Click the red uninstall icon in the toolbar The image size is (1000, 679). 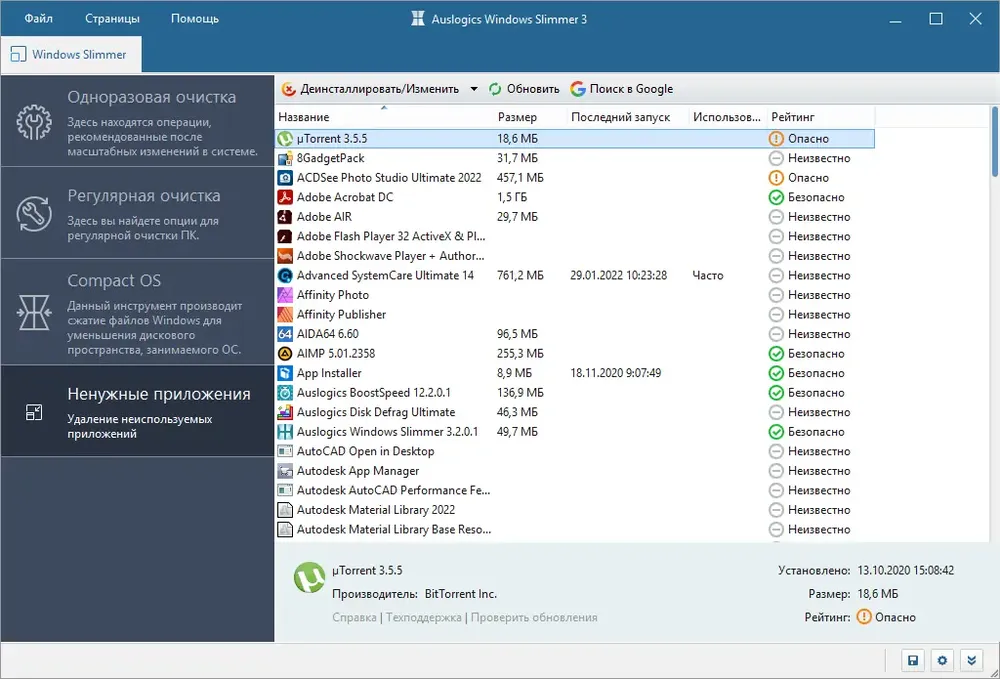click(289, 89)
